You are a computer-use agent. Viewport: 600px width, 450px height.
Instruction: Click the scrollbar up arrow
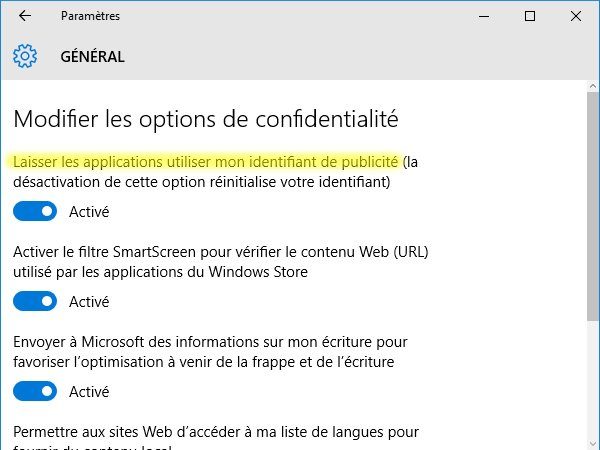coord(593,86)
